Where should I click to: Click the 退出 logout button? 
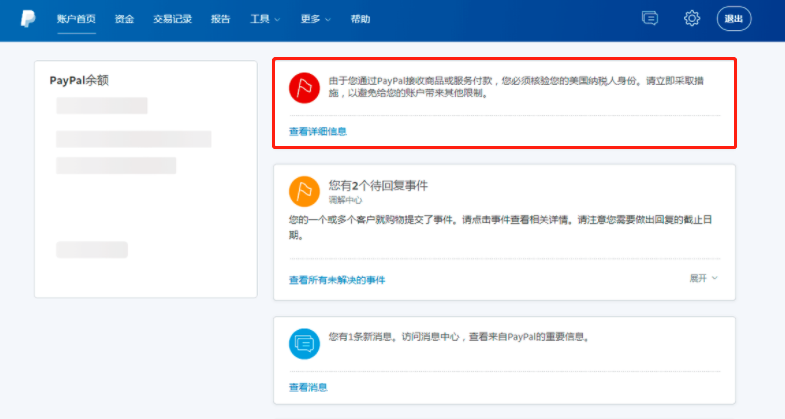tap(734, 19)
